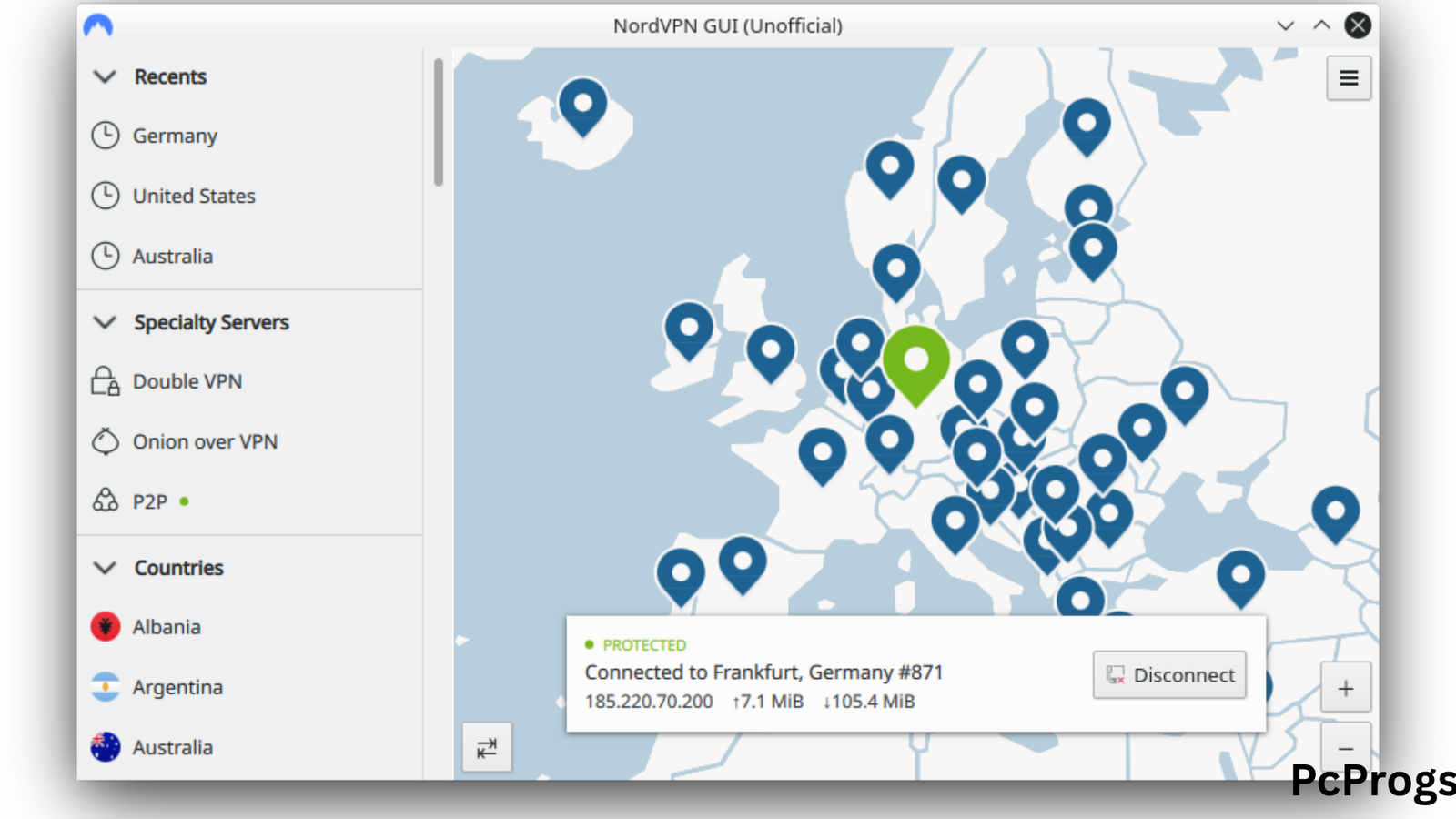Click the Denmark map pin
This screenshot has width=1456, height=819.
pos(896,272)
